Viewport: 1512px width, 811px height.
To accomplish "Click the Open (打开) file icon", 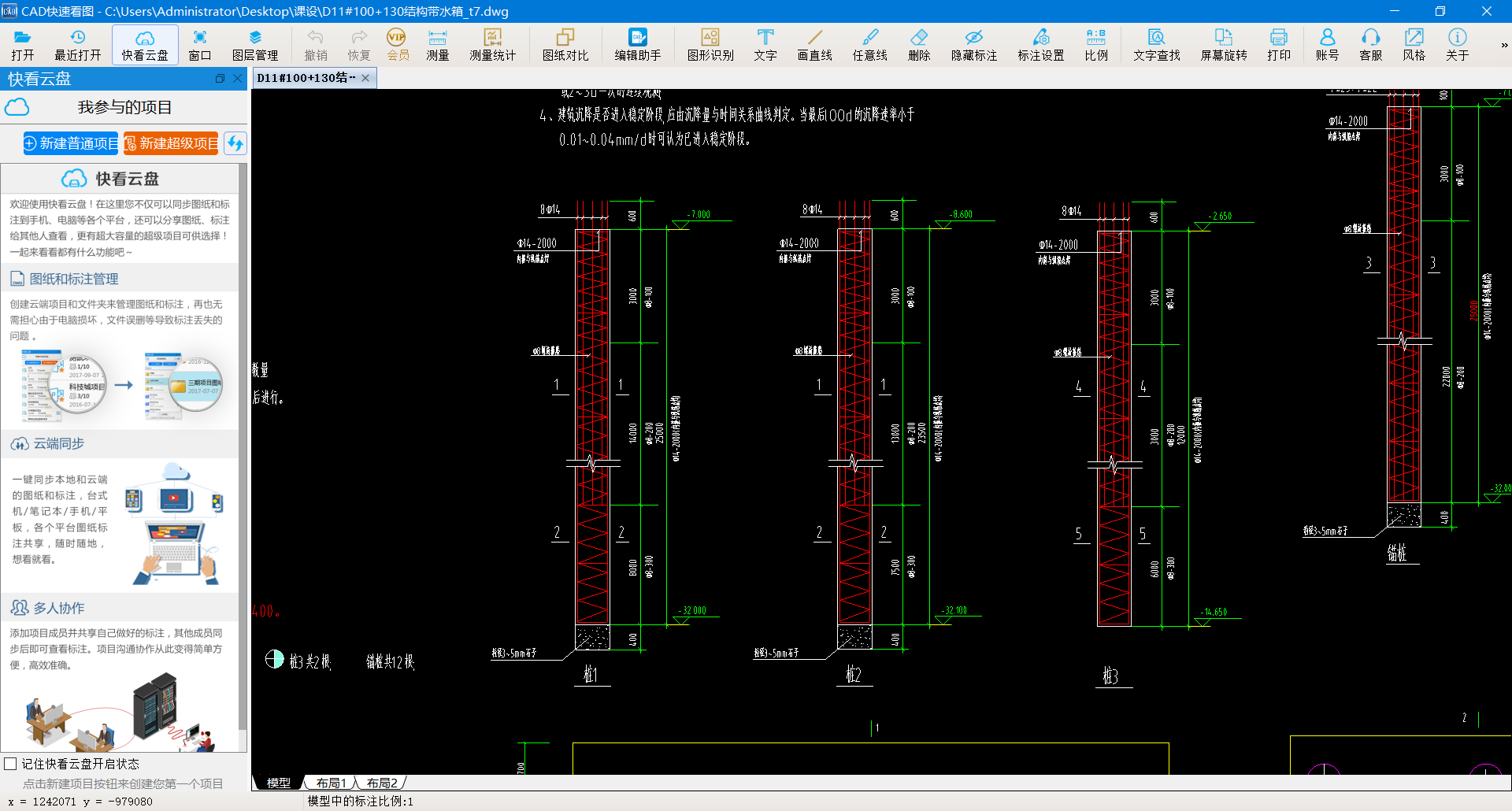I will coord(22,45).
